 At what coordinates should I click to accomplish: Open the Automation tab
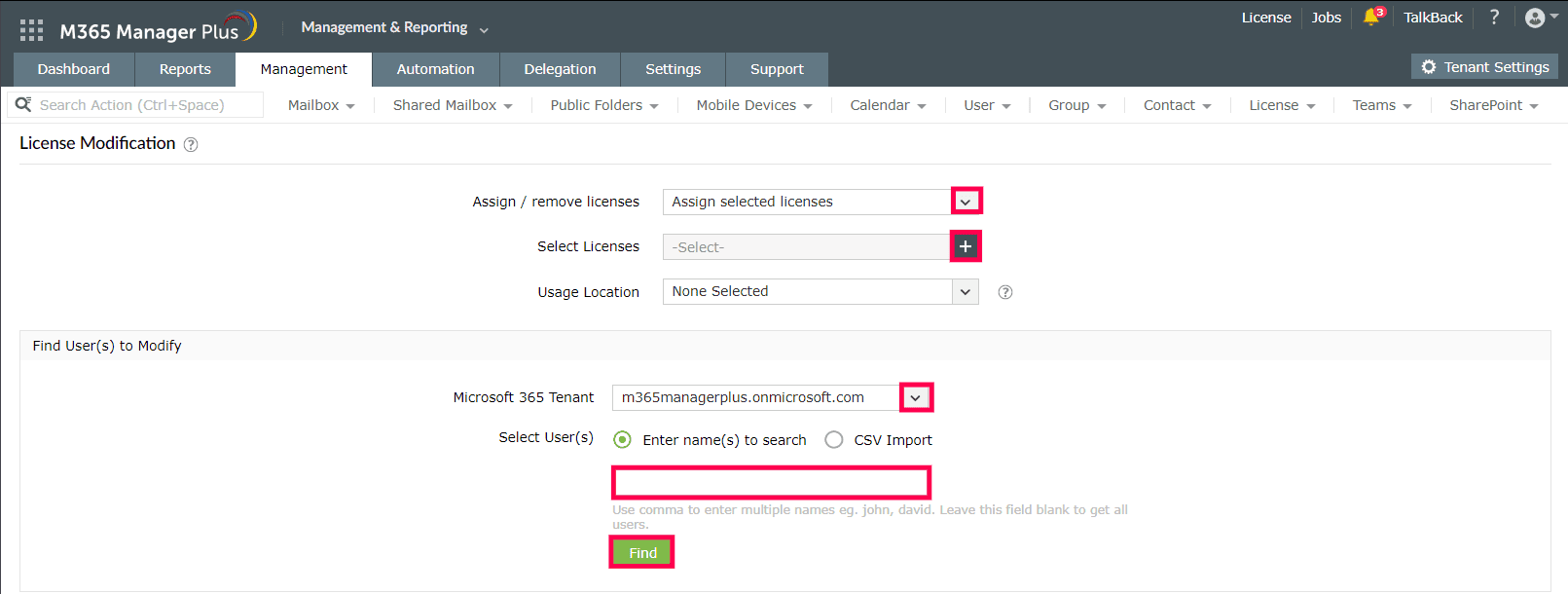pos(435,69)
